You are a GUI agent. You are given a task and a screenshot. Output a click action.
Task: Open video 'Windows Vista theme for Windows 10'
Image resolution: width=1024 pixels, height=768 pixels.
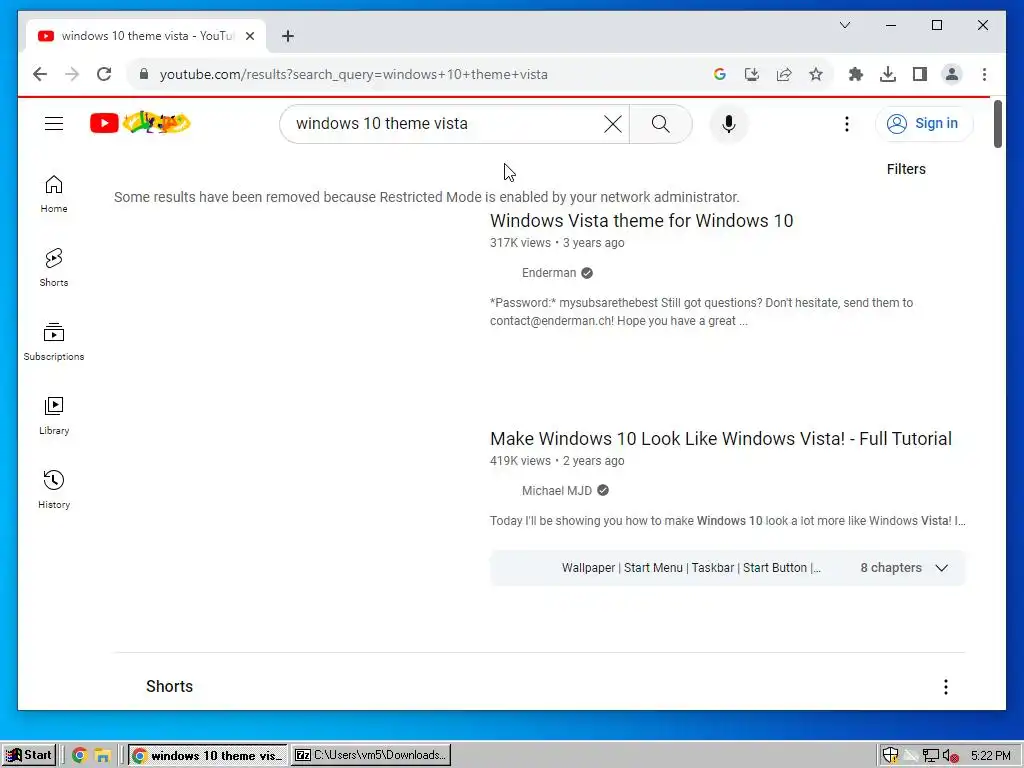pos(641,221)
